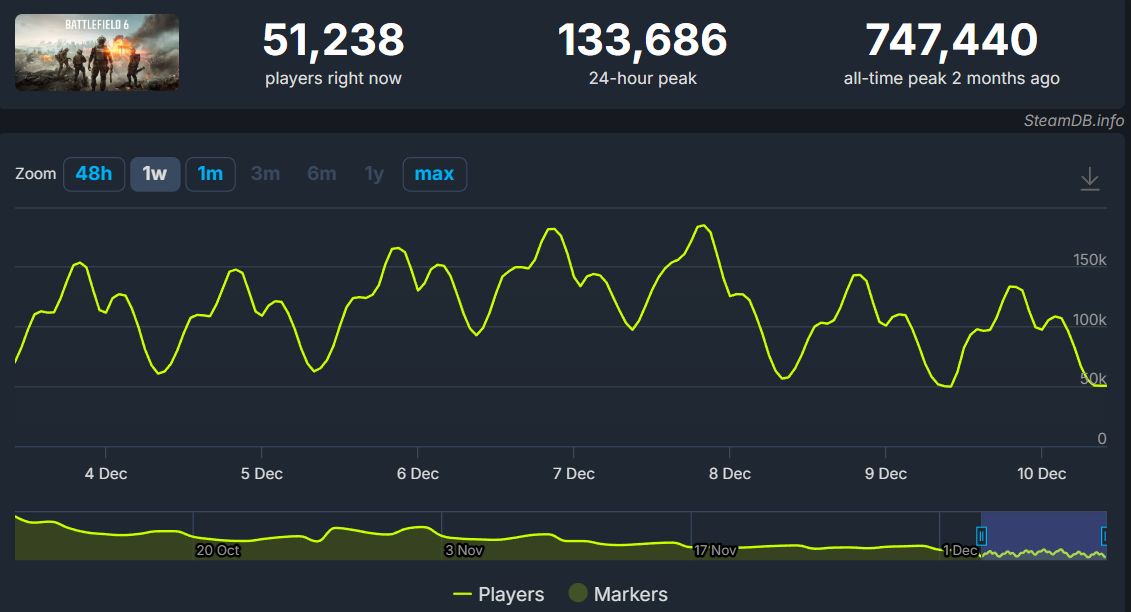The height and width of the screenshot is (612, 1131).
Task: Set zoom to 48h
Action: pos(94,174)
